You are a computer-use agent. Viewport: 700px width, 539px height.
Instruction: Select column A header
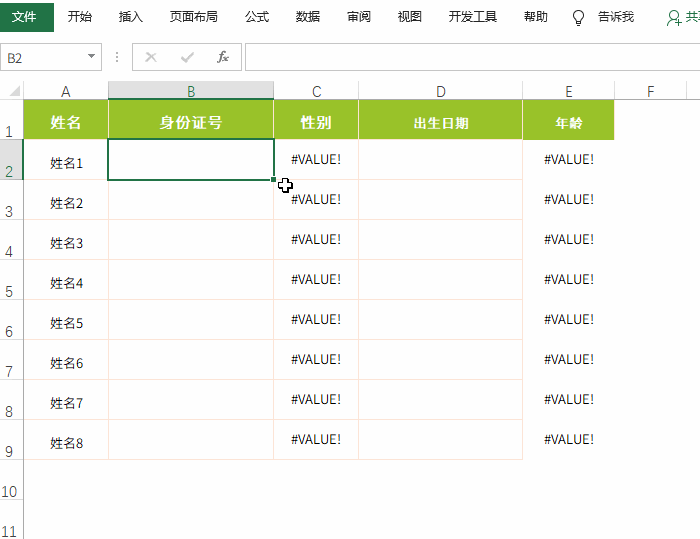tap(66, 91)
